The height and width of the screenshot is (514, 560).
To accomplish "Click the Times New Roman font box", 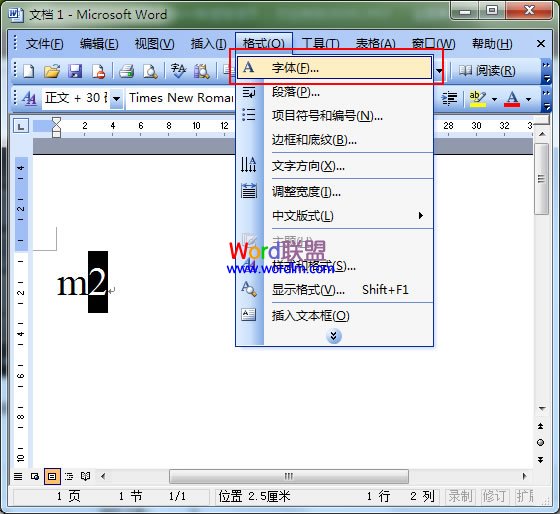I will click(x=181, y=98).
